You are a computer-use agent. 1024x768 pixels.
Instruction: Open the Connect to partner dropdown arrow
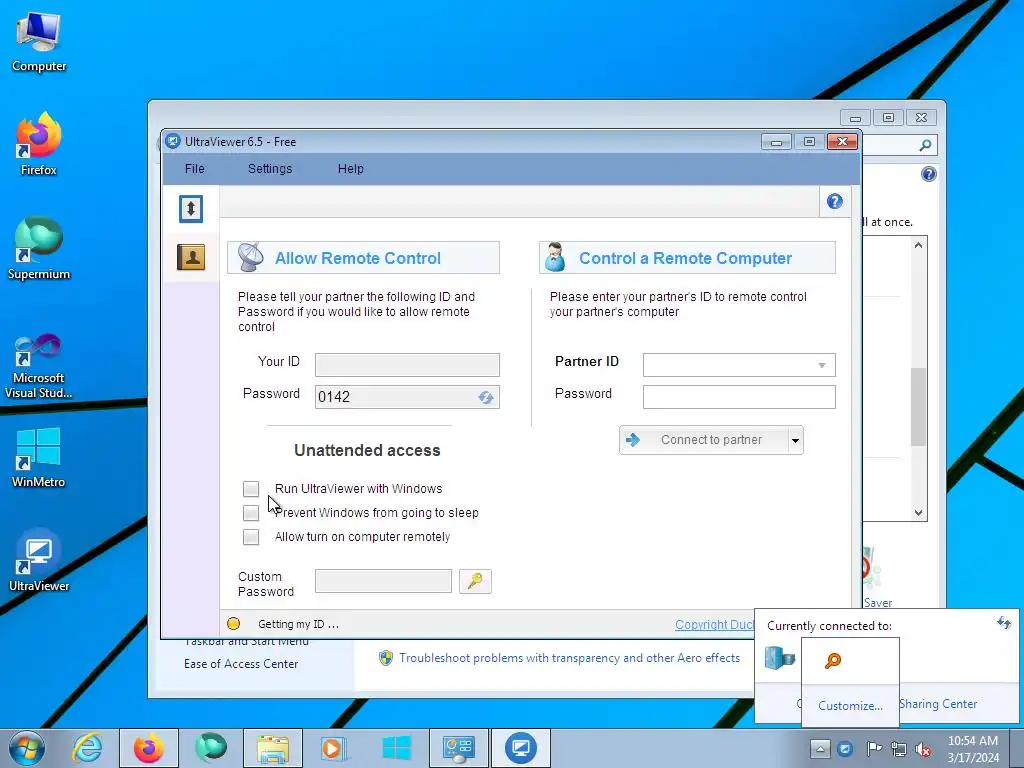point(795,440)
